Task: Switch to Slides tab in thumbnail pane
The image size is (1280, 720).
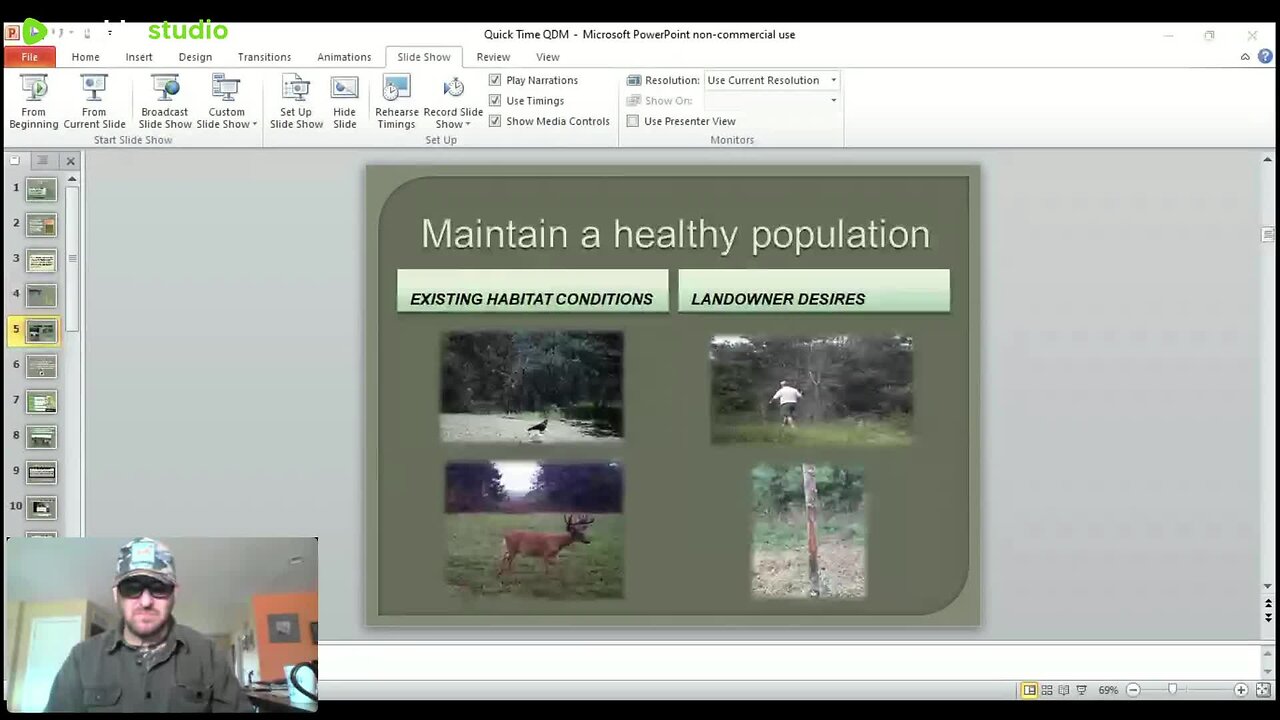Action: click(16, 161)
